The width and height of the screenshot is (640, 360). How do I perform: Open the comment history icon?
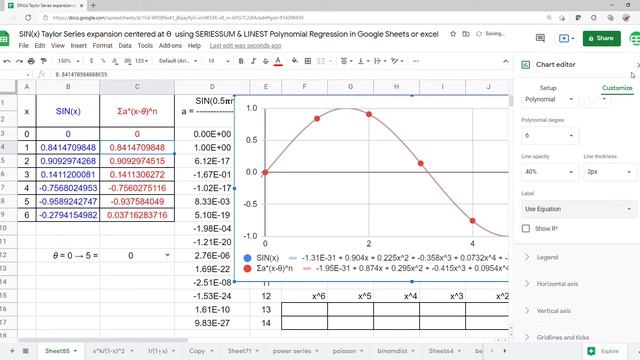(x=540, y=38)
